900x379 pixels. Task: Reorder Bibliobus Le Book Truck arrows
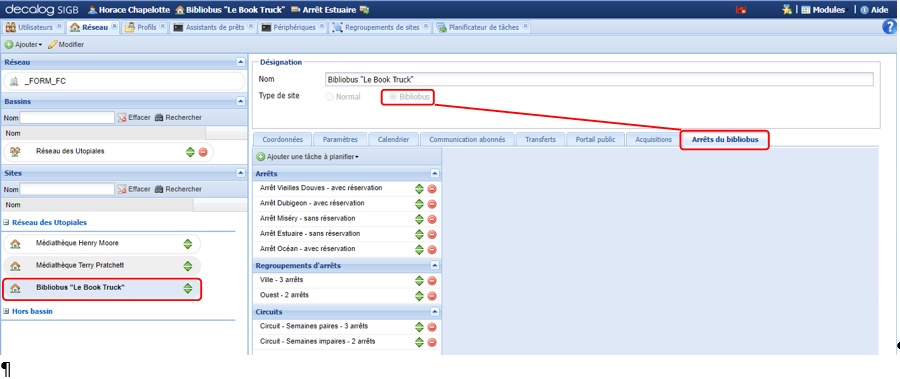pyautogui.click(x=188, y=288)
